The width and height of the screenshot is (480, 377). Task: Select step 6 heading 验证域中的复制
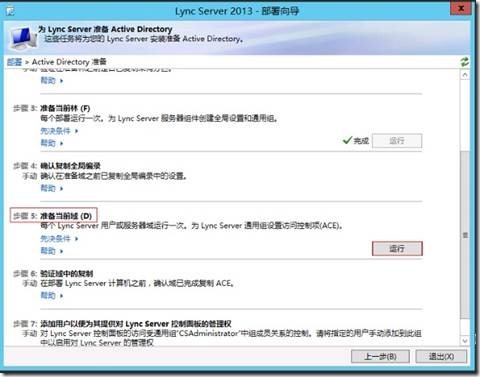67,274
